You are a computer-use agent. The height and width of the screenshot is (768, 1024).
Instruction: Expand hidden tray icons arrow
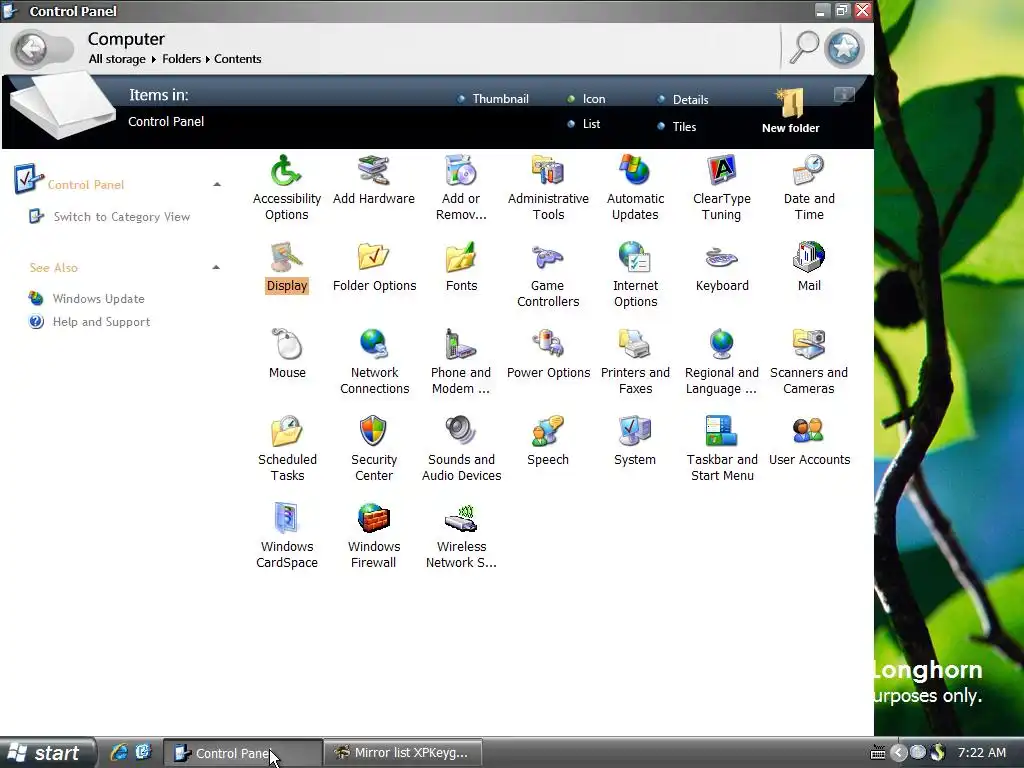[x=899, y=753]
